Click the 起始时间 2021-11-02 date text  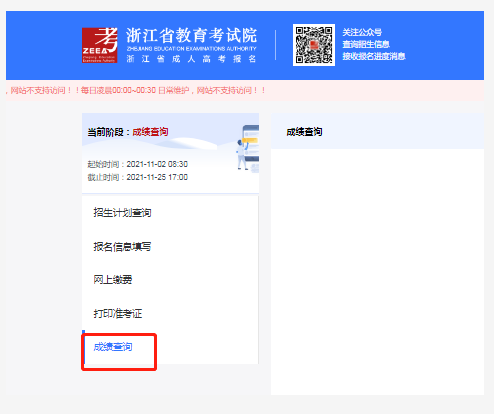click(137, 164)
